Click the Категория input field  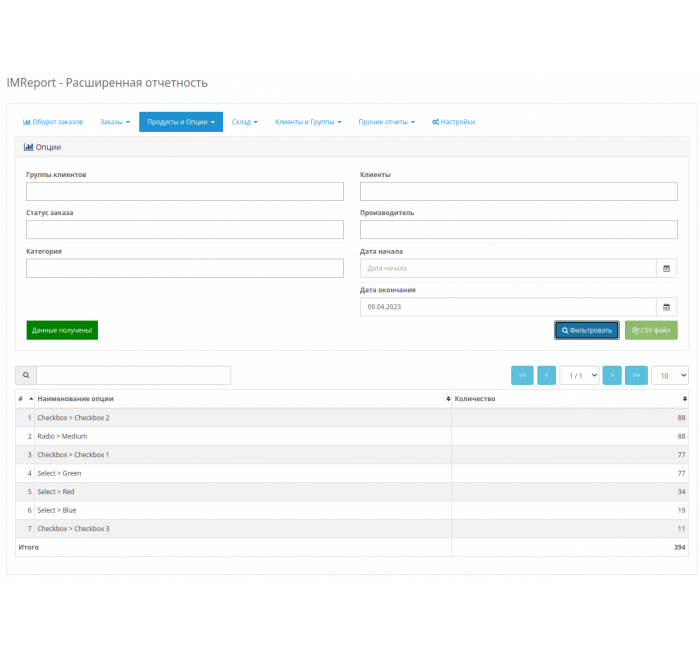(185, 268)
